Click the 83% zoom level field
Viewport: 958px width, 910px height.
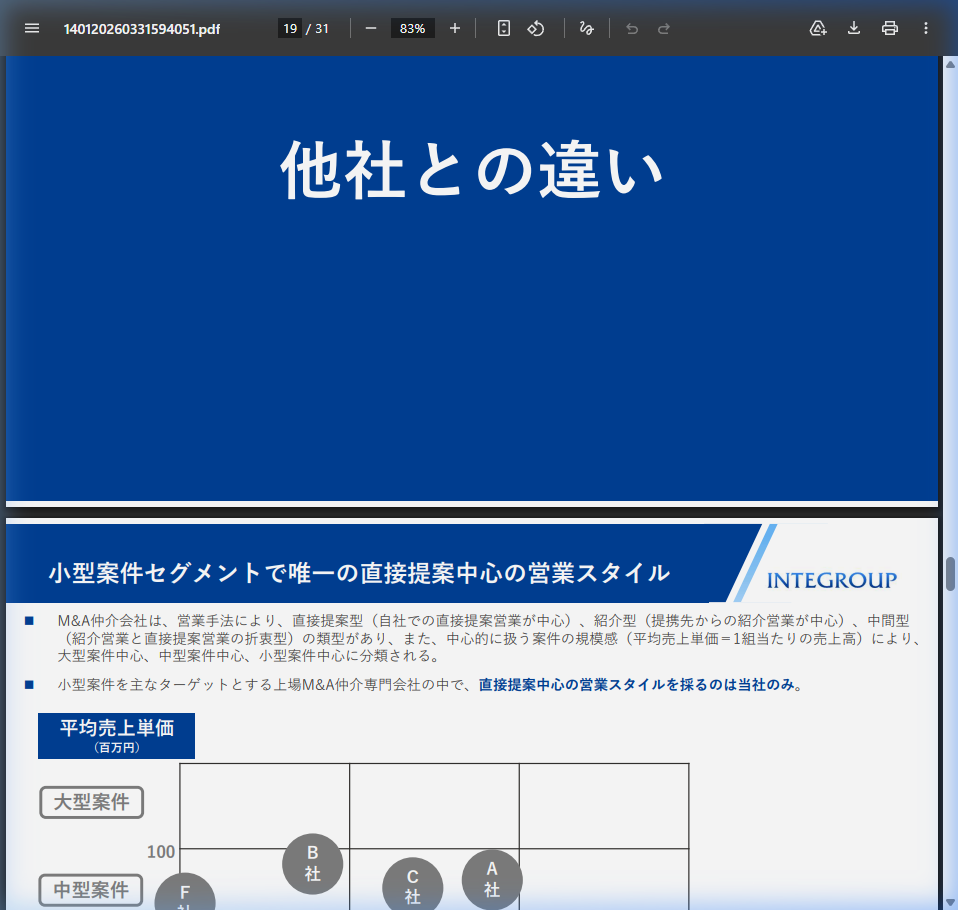pyautogui.click(x=412, y=28)
